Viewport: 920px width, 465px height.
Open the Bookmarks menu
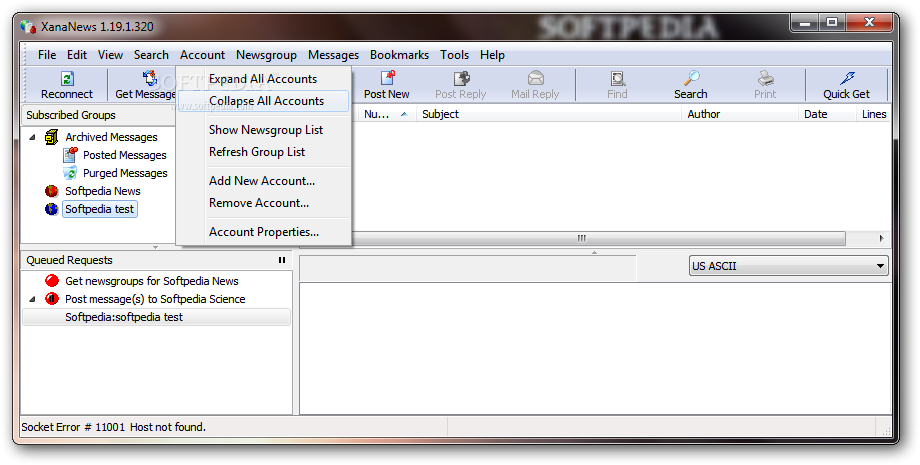tap(400, 55)
